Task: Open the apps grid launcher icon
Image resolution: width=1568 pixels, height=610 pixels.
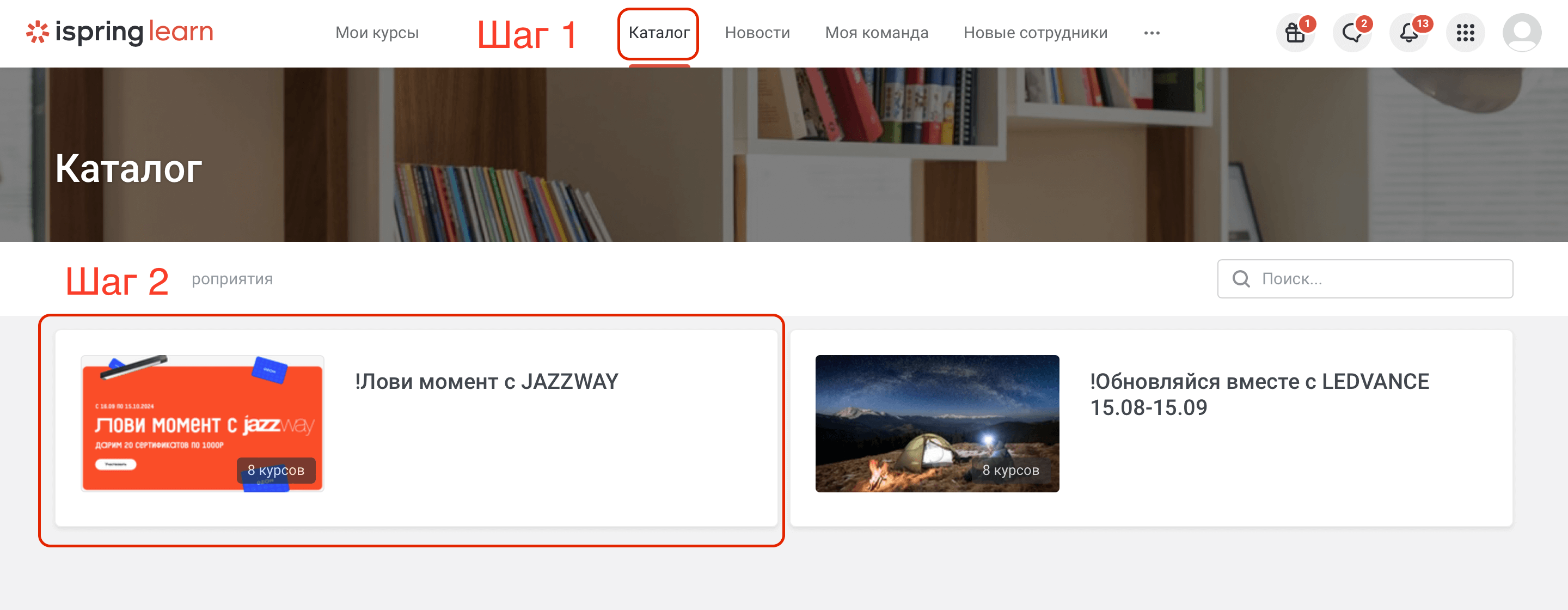Action: pos(1465,33)
